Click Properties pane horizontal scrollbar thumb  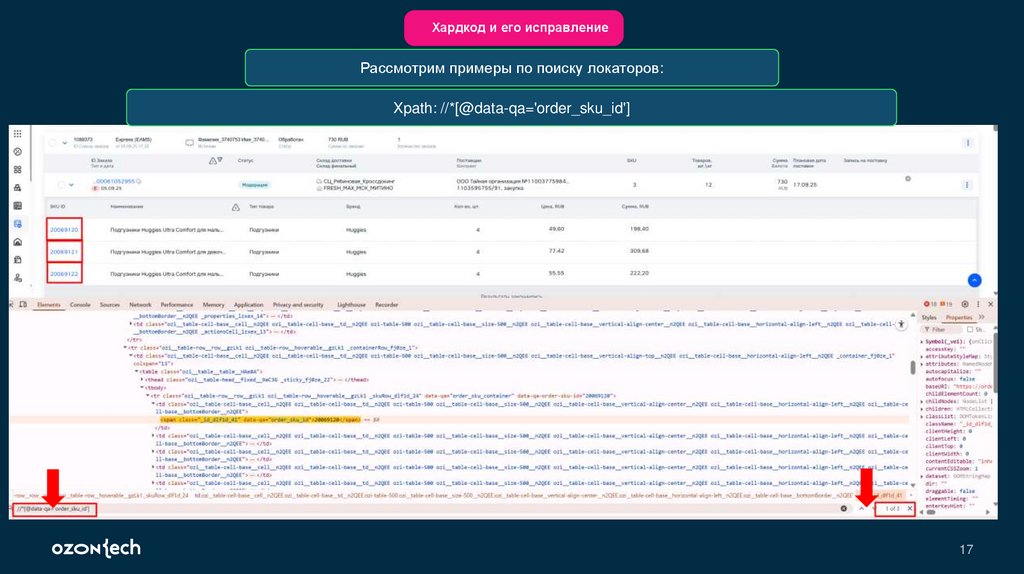931,513
